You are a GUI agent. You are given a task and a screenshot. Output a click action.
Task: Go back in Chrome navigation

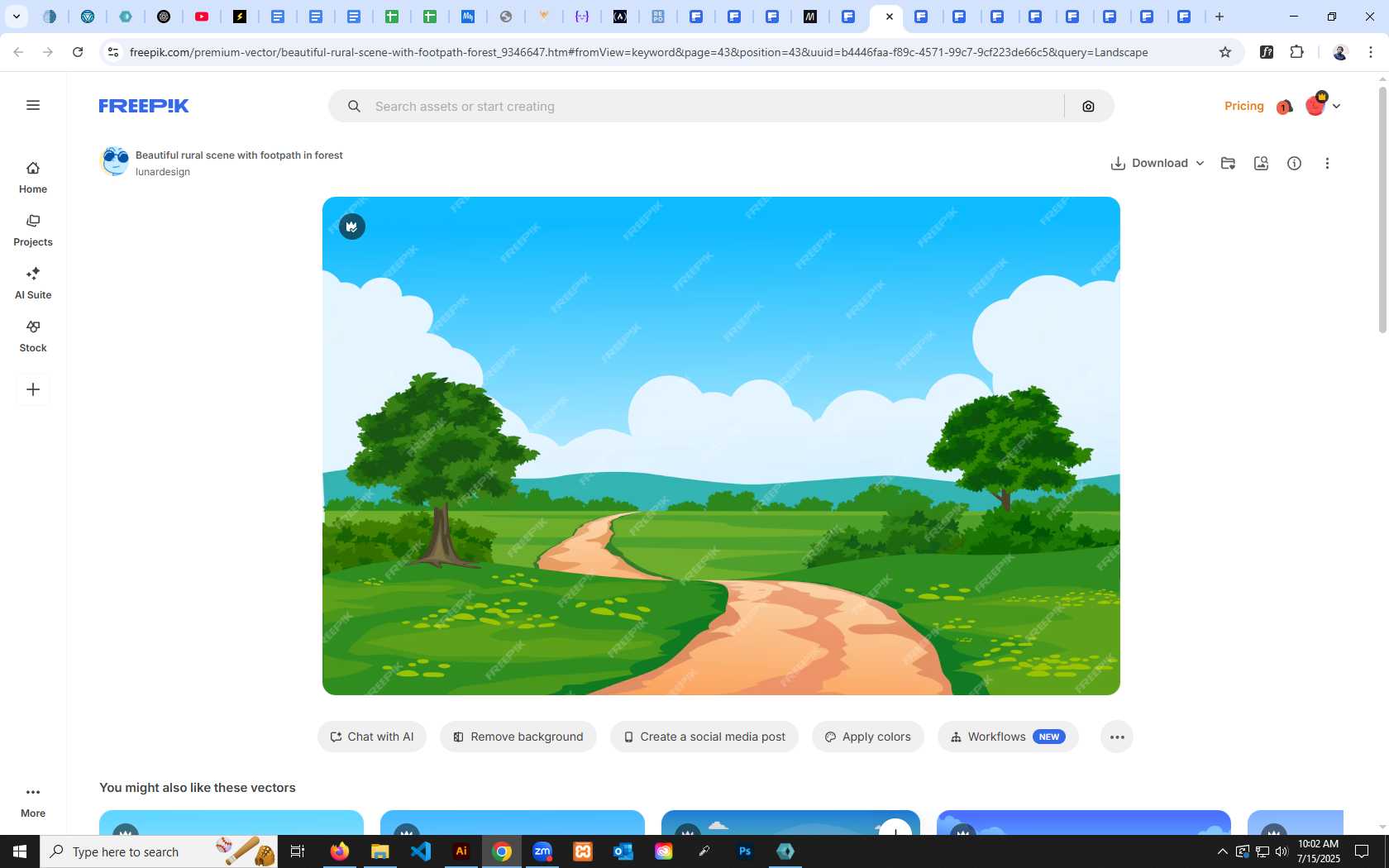pos(18,52)
